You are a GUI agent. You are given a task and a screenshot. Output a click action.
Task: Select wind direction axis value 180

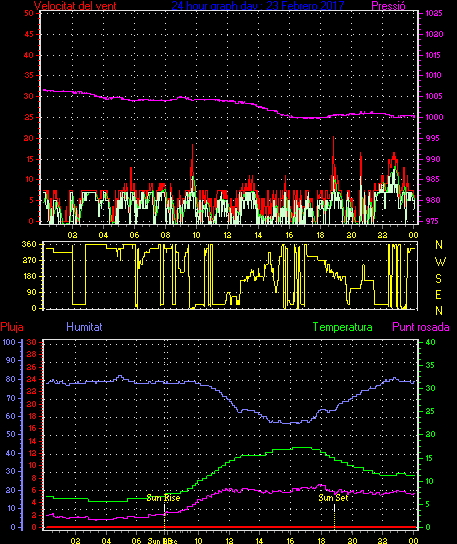point(29,276)
